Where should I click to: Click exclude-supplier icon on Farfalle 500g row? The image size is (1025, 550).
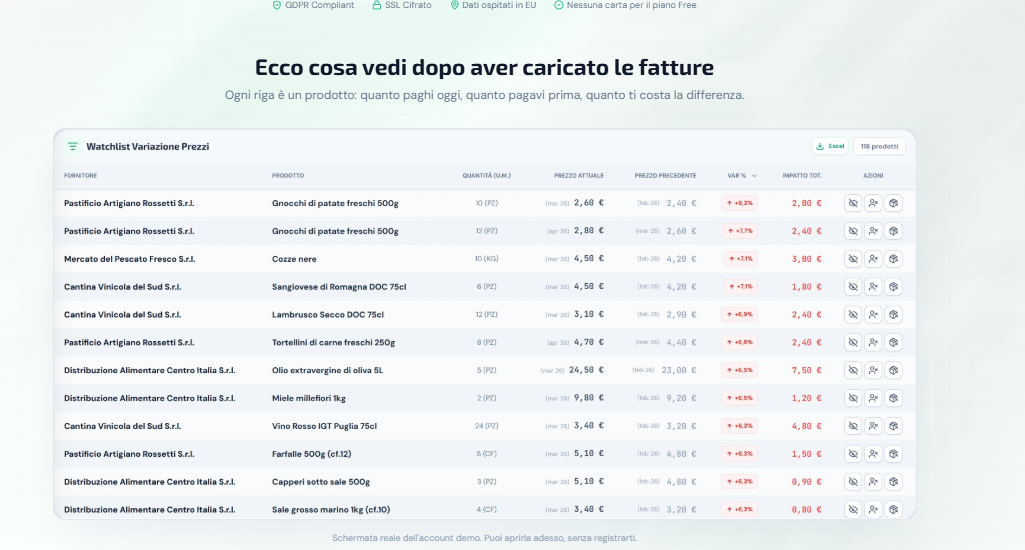(x=873, y=454)
